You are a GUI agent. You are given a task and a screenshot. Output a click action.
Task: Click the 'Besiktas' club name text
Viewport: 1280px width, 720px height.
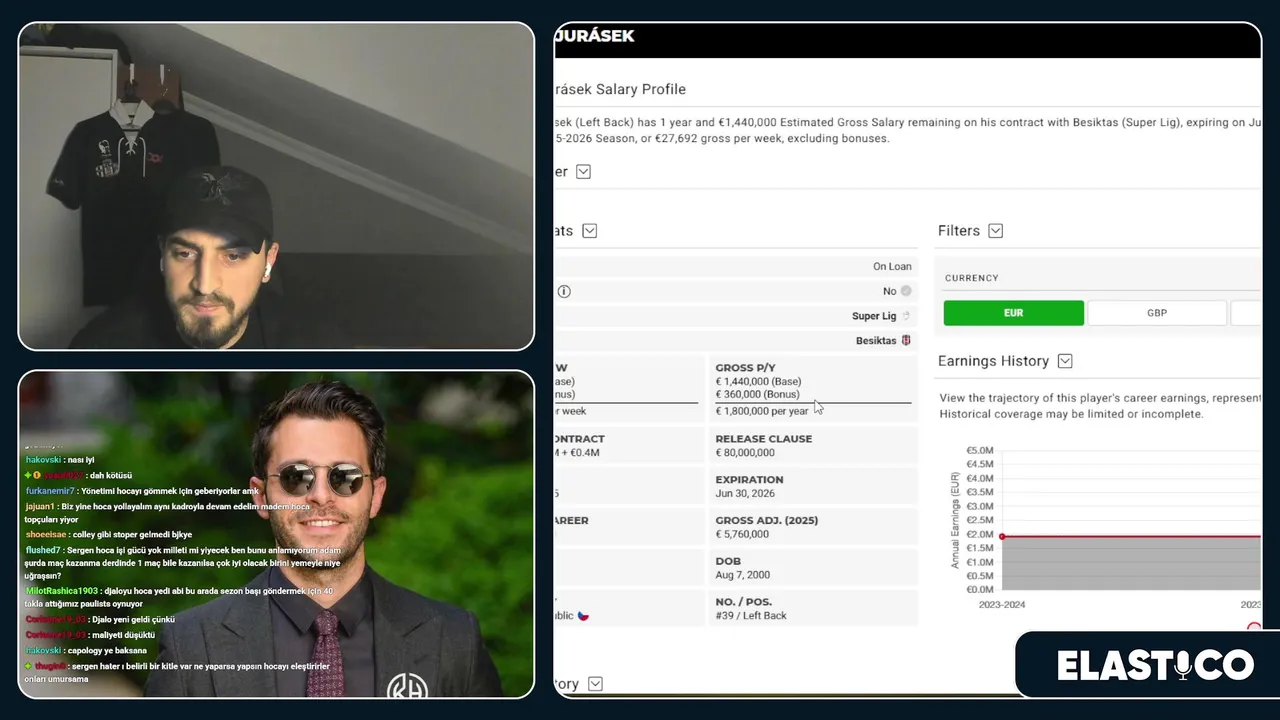(x=876, y=341)
